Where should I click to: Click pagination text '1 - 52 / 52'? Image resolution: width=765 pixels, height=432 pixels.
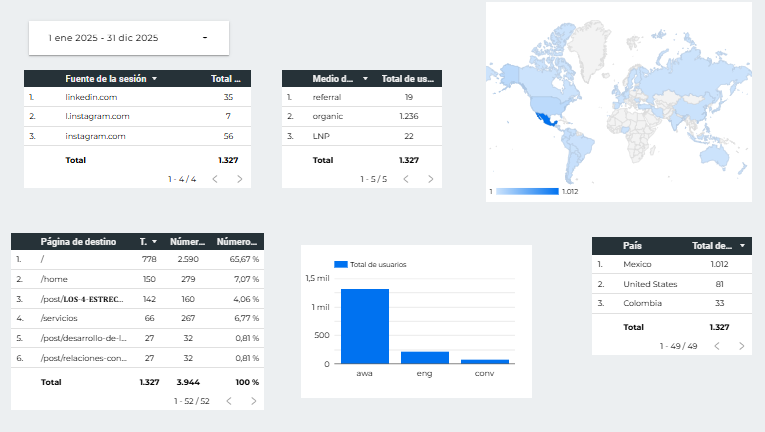pyautogui.click(x=192, y=401)
